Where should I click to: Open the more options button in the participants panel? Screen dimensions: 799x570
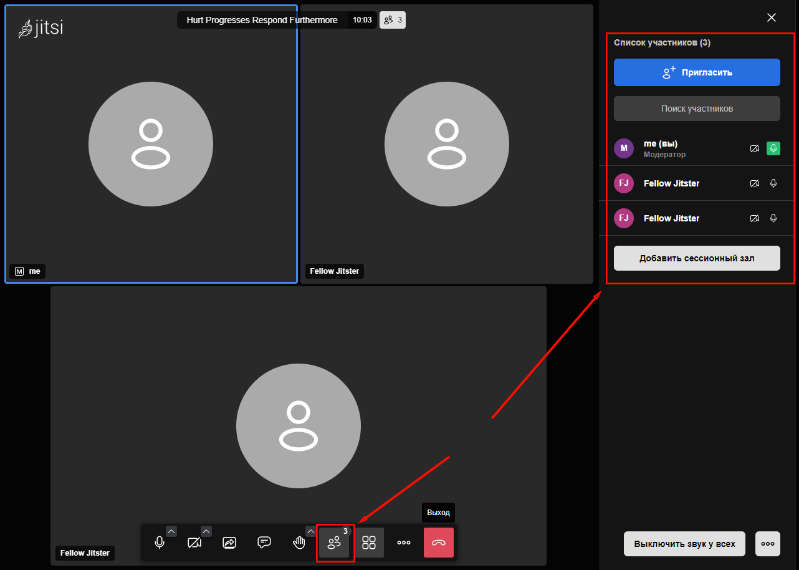(767, 544)
